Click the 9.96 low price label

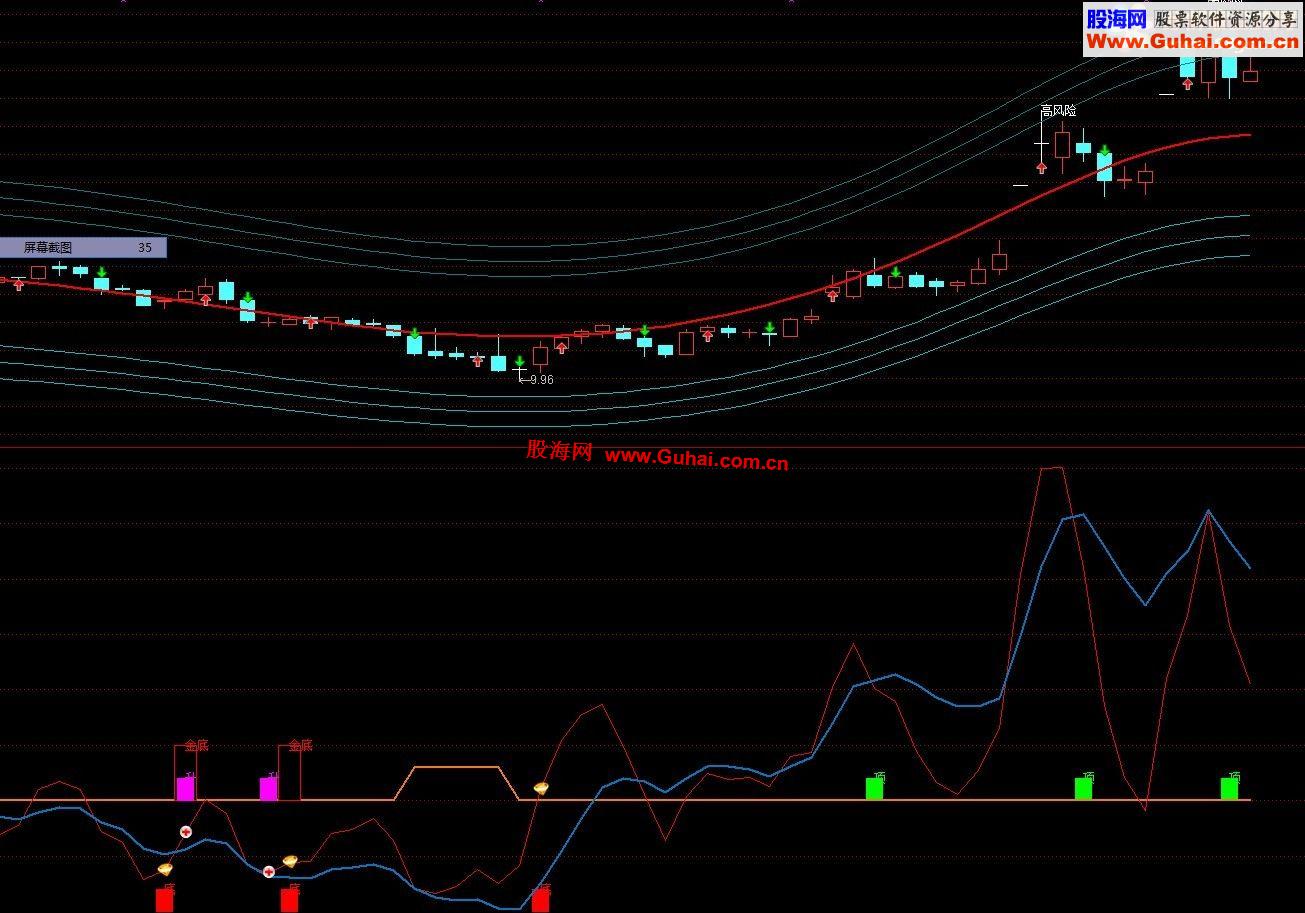[541, 380]
